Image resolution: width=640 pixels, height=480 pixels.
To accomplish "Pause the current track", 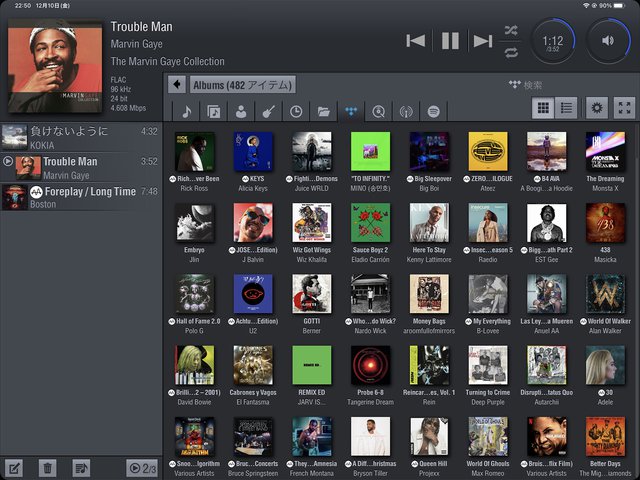I will [x=450, y=41].
